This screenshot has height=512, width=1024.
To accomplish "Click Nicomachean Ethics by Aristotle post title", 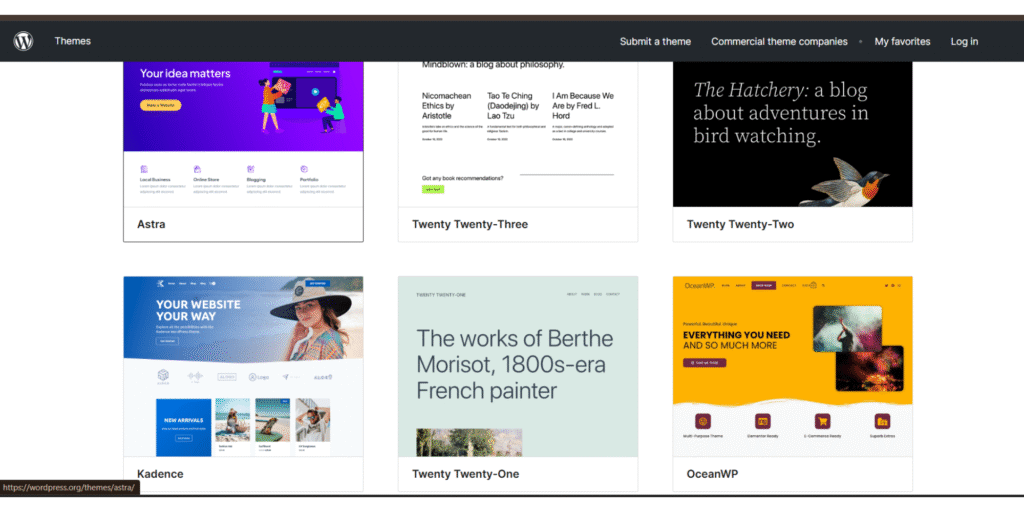I will [x=446, y=105].
